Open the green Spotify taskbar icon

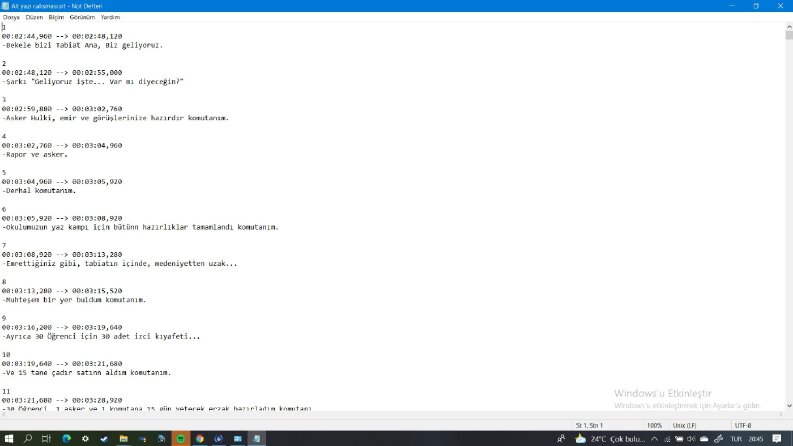tap(181, 438)
